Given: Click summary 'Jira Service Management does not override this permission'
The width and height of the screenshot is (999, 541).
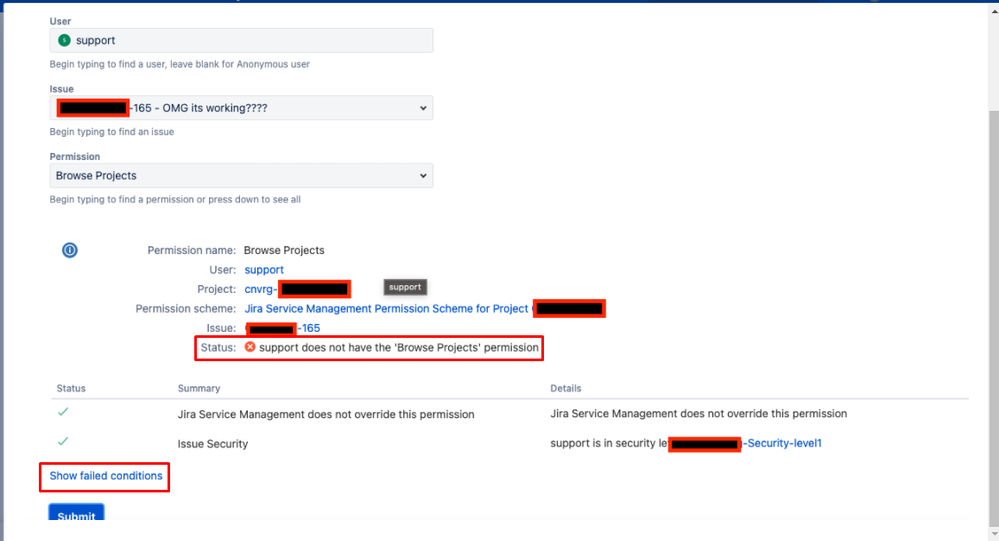Looking at the screenshot, I should point(326,414).
